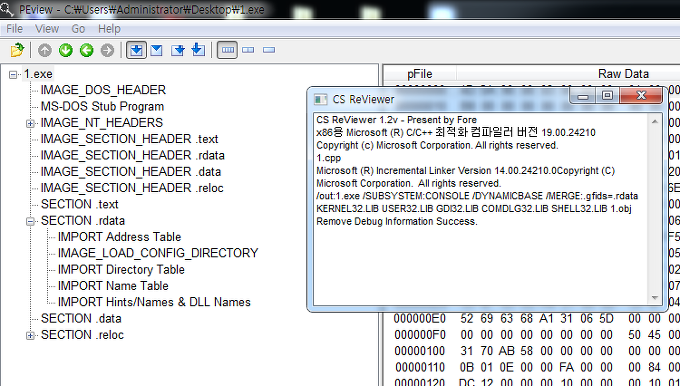Select IMPORT Address Table
Viewport: 680px width, 386px height.
(119, 237)
